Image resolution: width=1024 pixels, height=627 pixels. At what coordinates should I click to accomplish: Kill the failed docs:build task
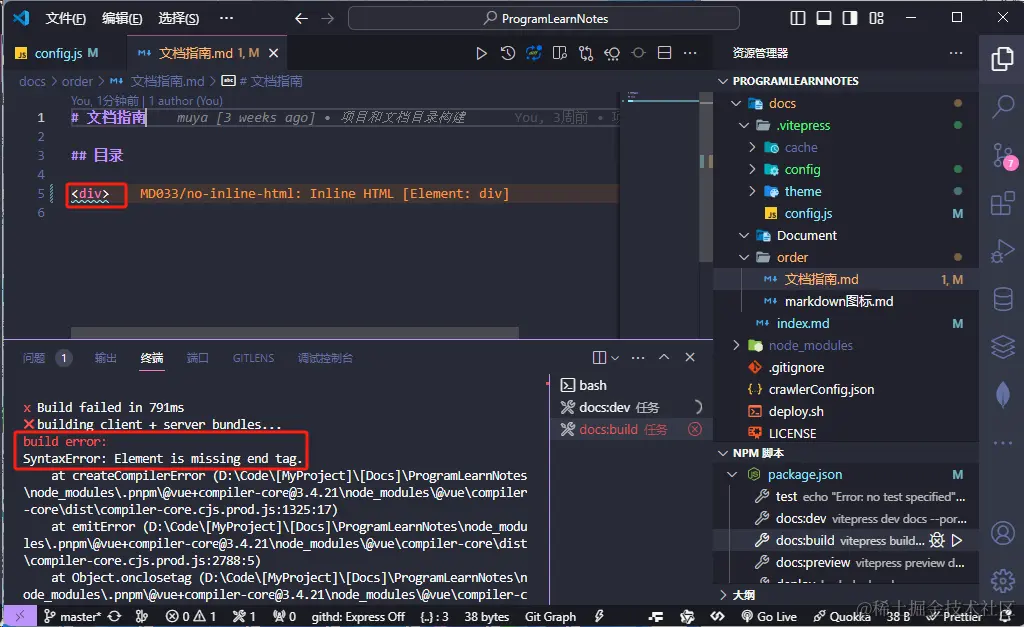pyautogui.click(x=695, y=429)
